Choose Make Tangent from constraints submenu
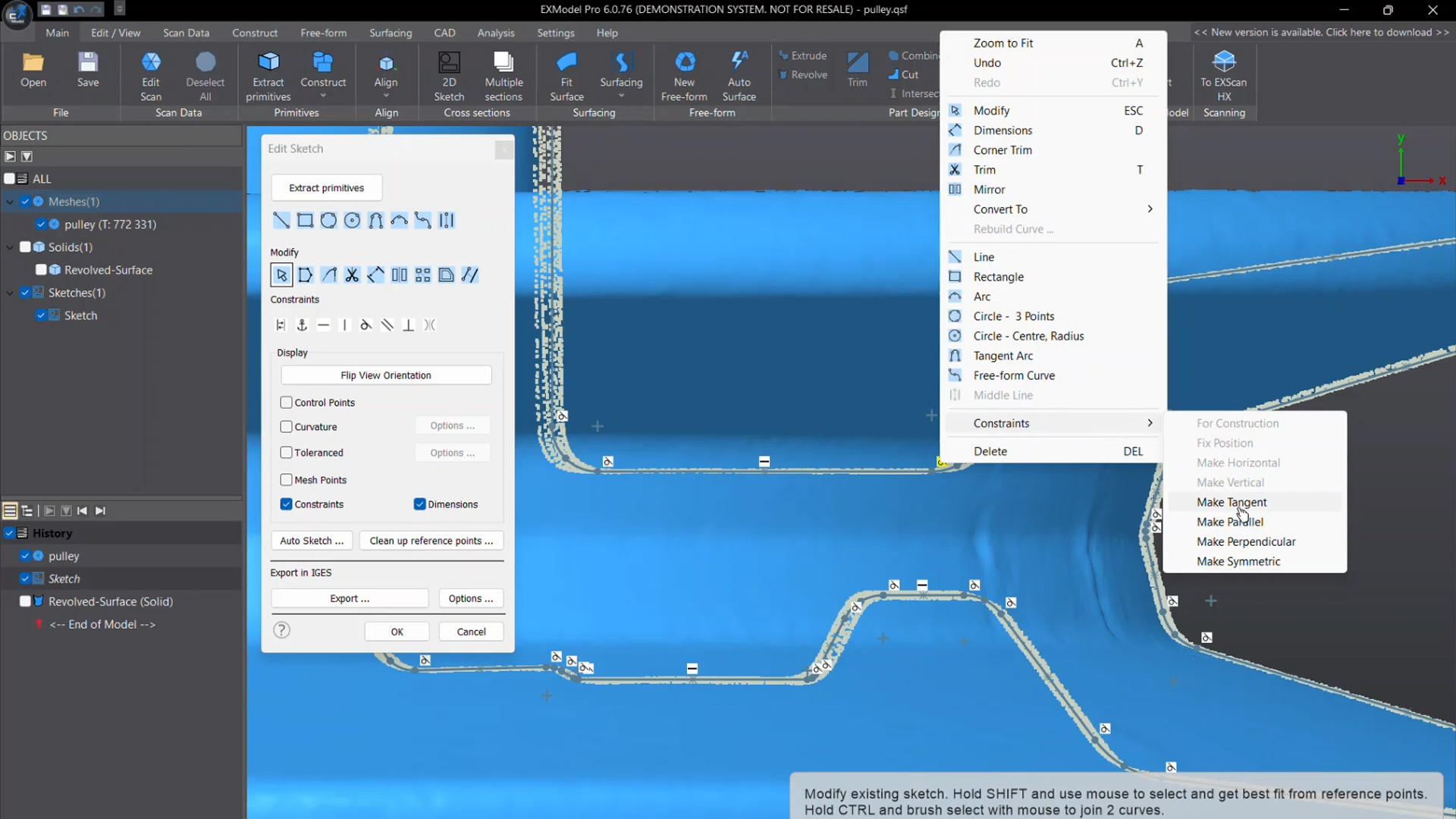 [1232, 502]
